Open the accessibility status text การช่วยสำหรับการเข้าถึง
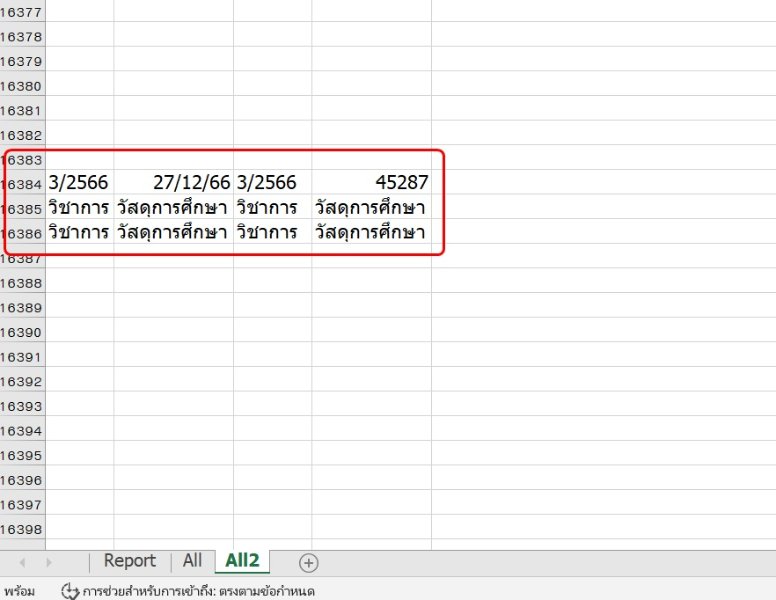 pos(200,591)
